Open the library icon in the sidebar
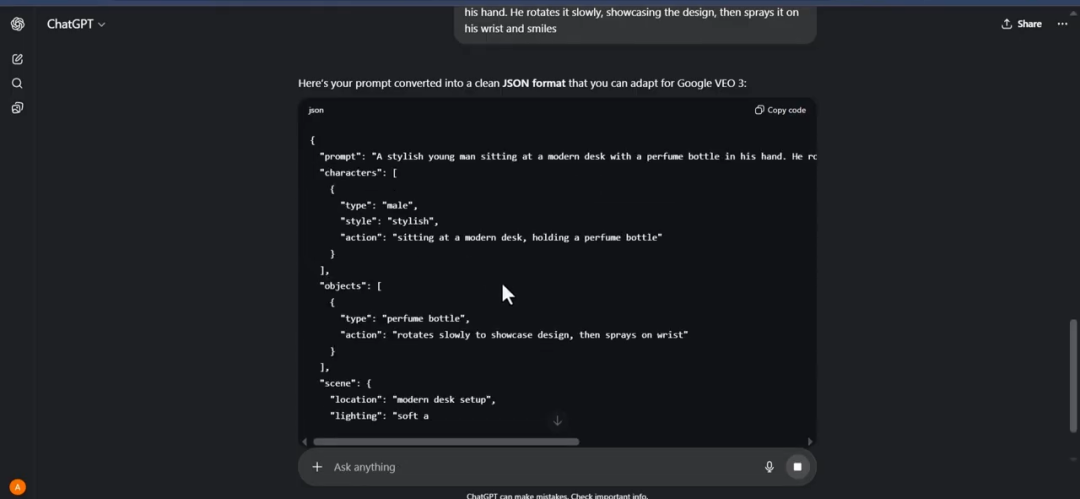This screenshot has height=499, width=1080. coord(17,108)
